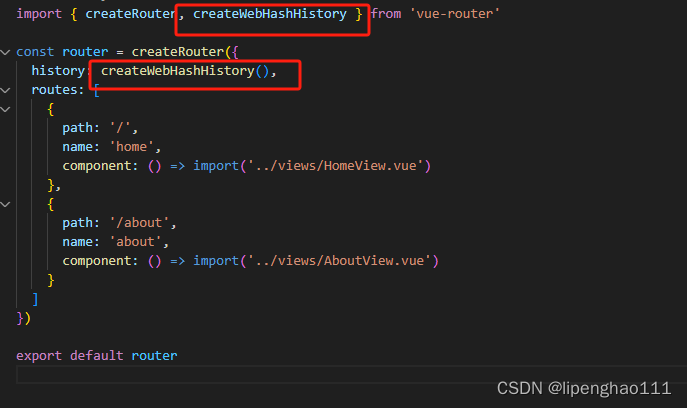Click '../views/AboutView.vue' import path
Screen dimensions: 687x408
coord(340,261)
